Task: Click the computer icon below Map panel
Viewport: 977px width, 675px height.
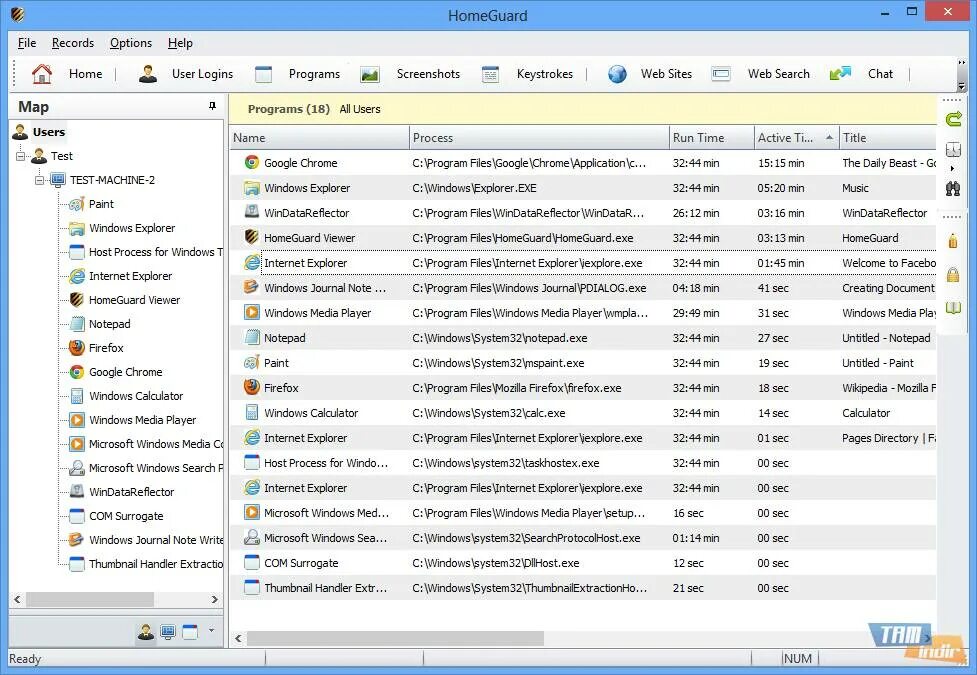Action: pyautogui.click(x=168, y=632)
